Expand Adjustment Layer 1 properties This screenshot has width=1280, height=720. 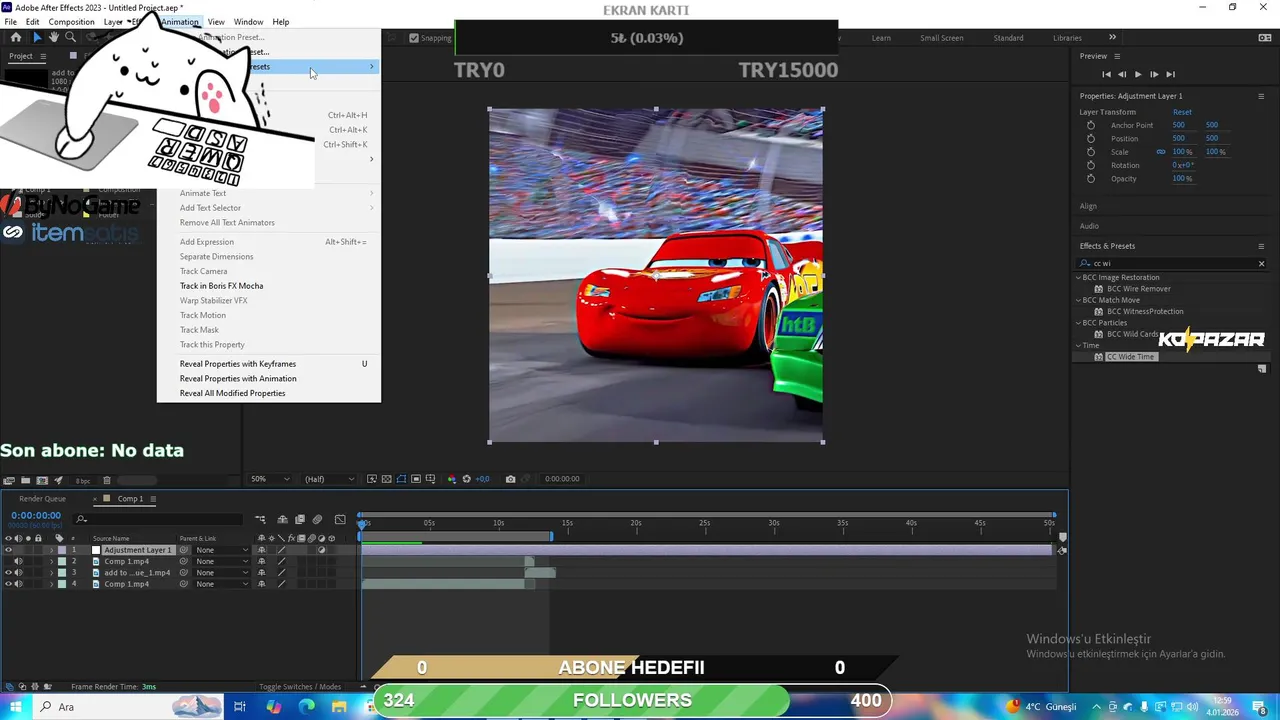pyautogui.click(x=51, y=550)
